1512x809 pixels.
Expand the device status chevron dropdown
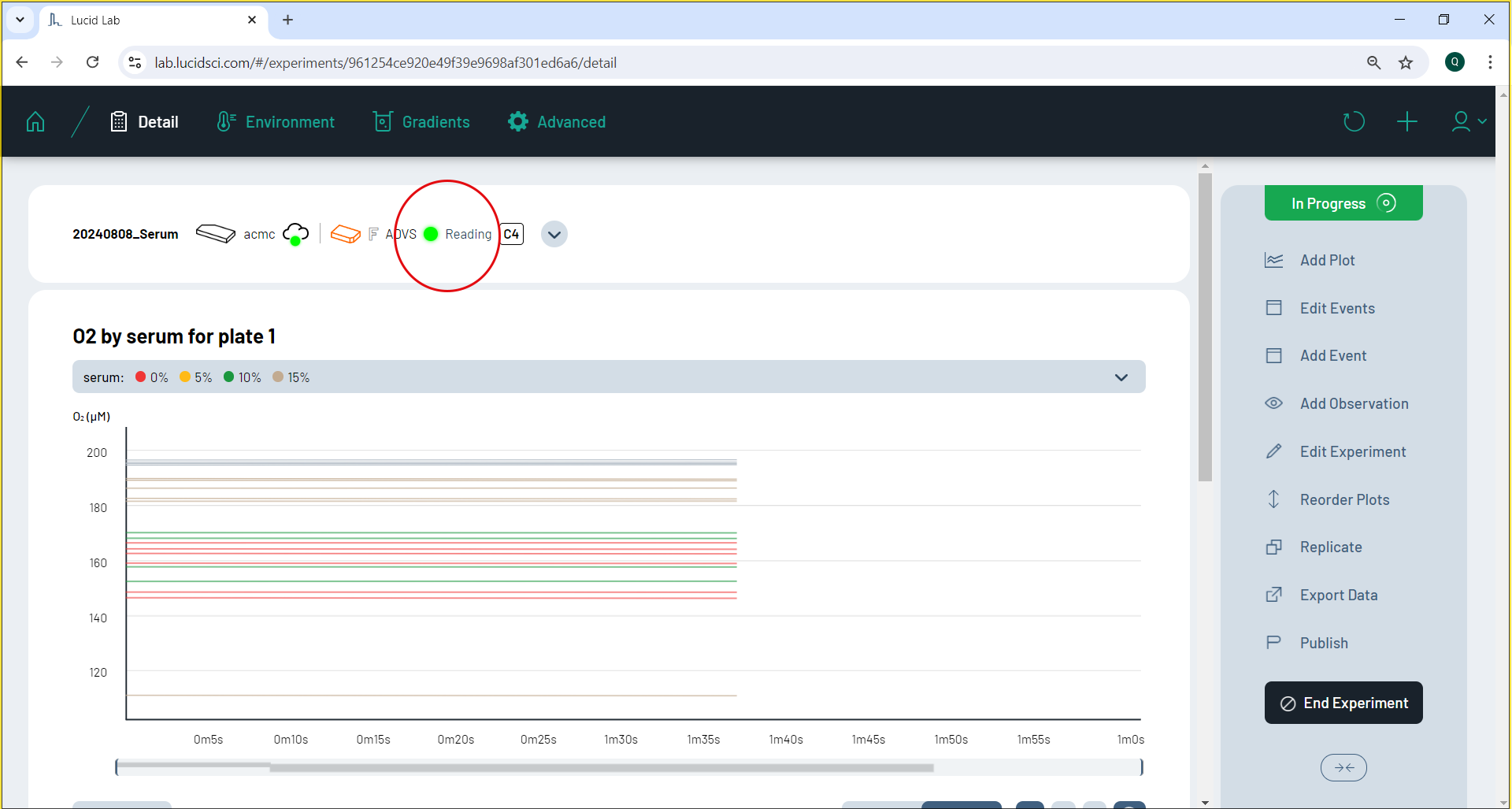coord(554,235)
